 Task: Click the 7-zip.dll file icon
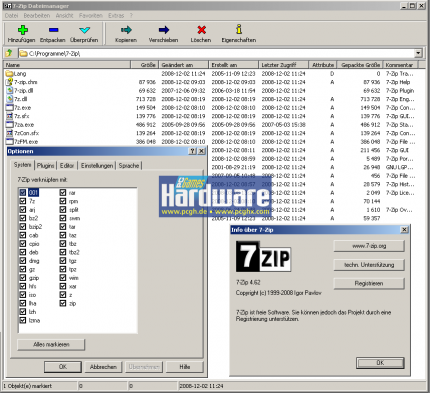coord(9,91)
